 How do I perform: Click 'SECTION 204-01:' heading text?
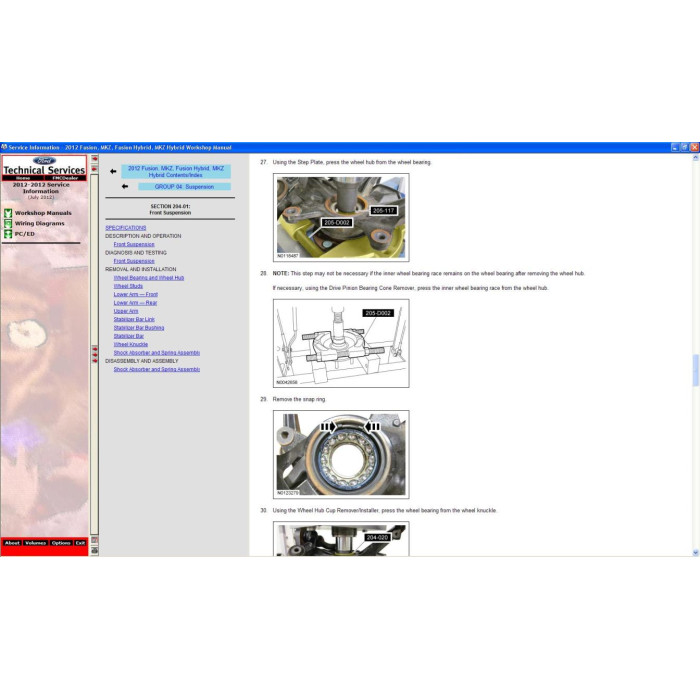(170, 206)
